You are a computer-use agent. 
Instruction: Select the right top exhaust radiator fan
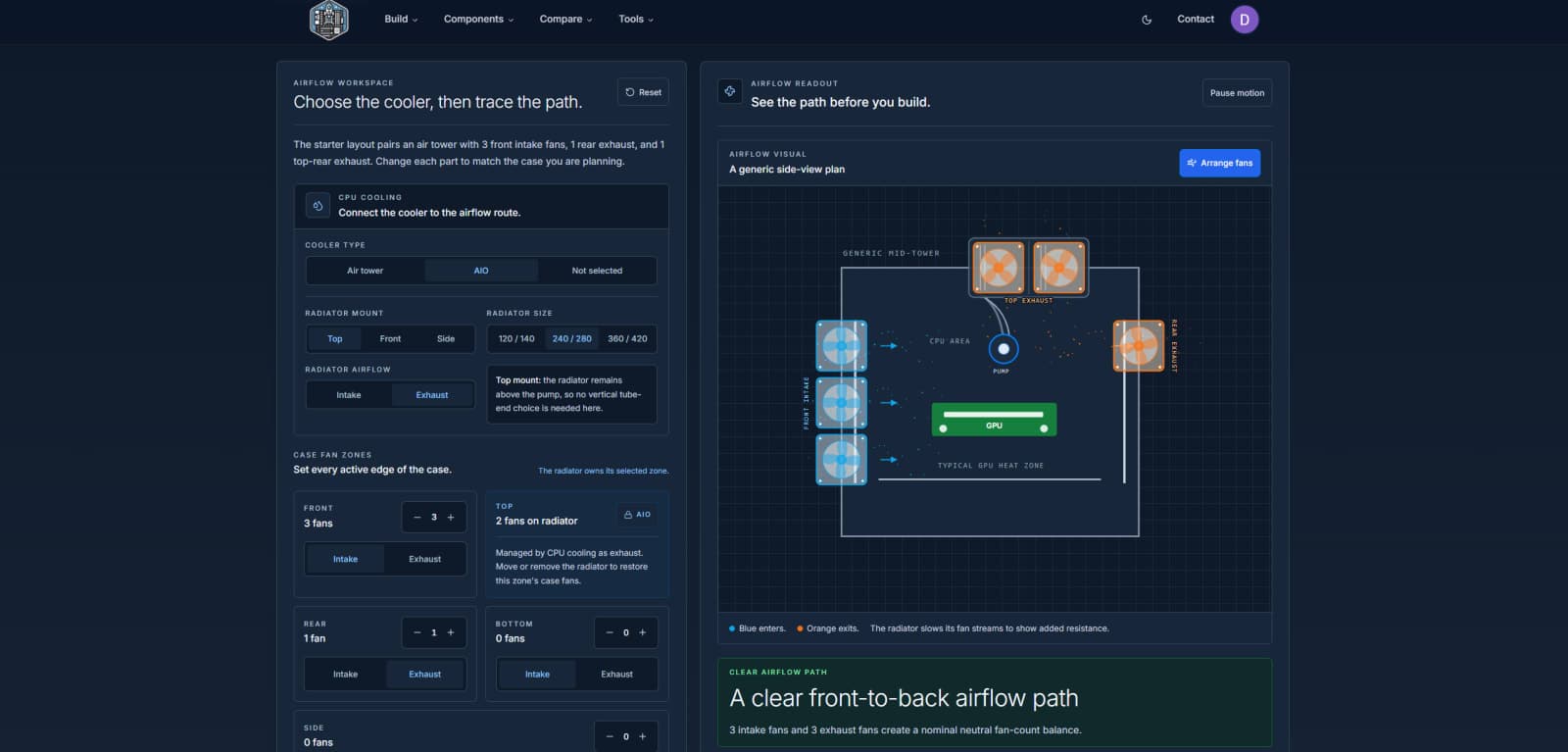click(1058, 268)
